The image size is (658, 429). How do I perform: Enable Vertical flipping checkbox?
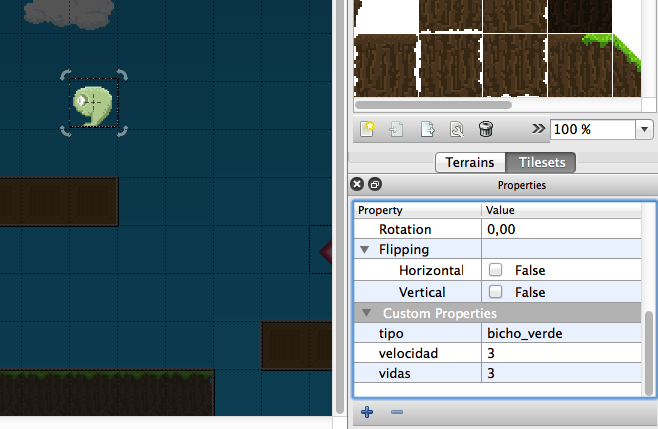(496, 291)
